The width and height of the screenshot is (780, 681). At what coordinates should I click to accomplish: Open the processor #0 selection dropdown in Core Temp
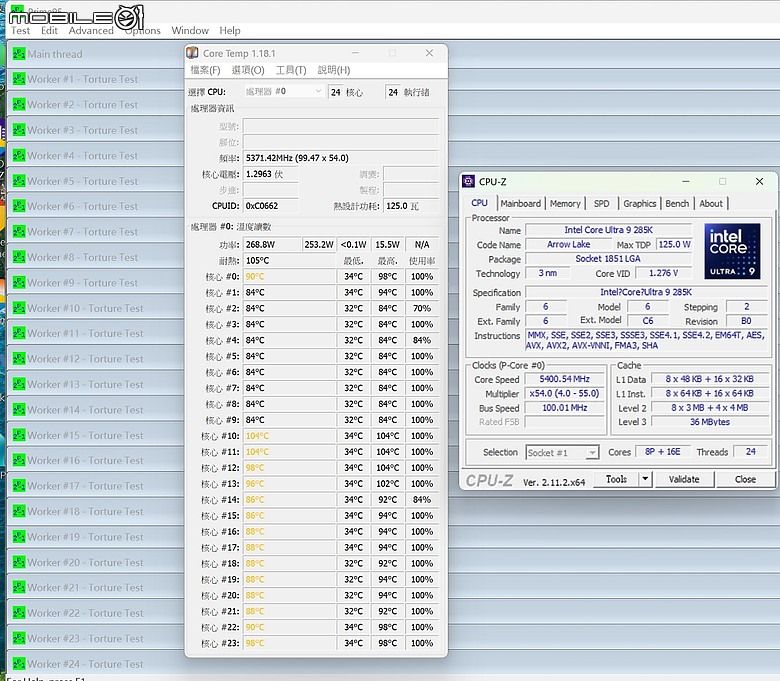283,92
